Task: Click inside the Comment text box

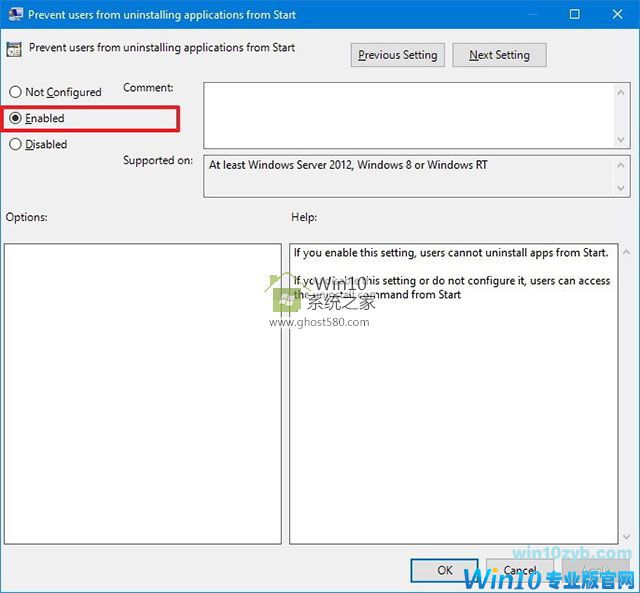Action: point(408,115)
